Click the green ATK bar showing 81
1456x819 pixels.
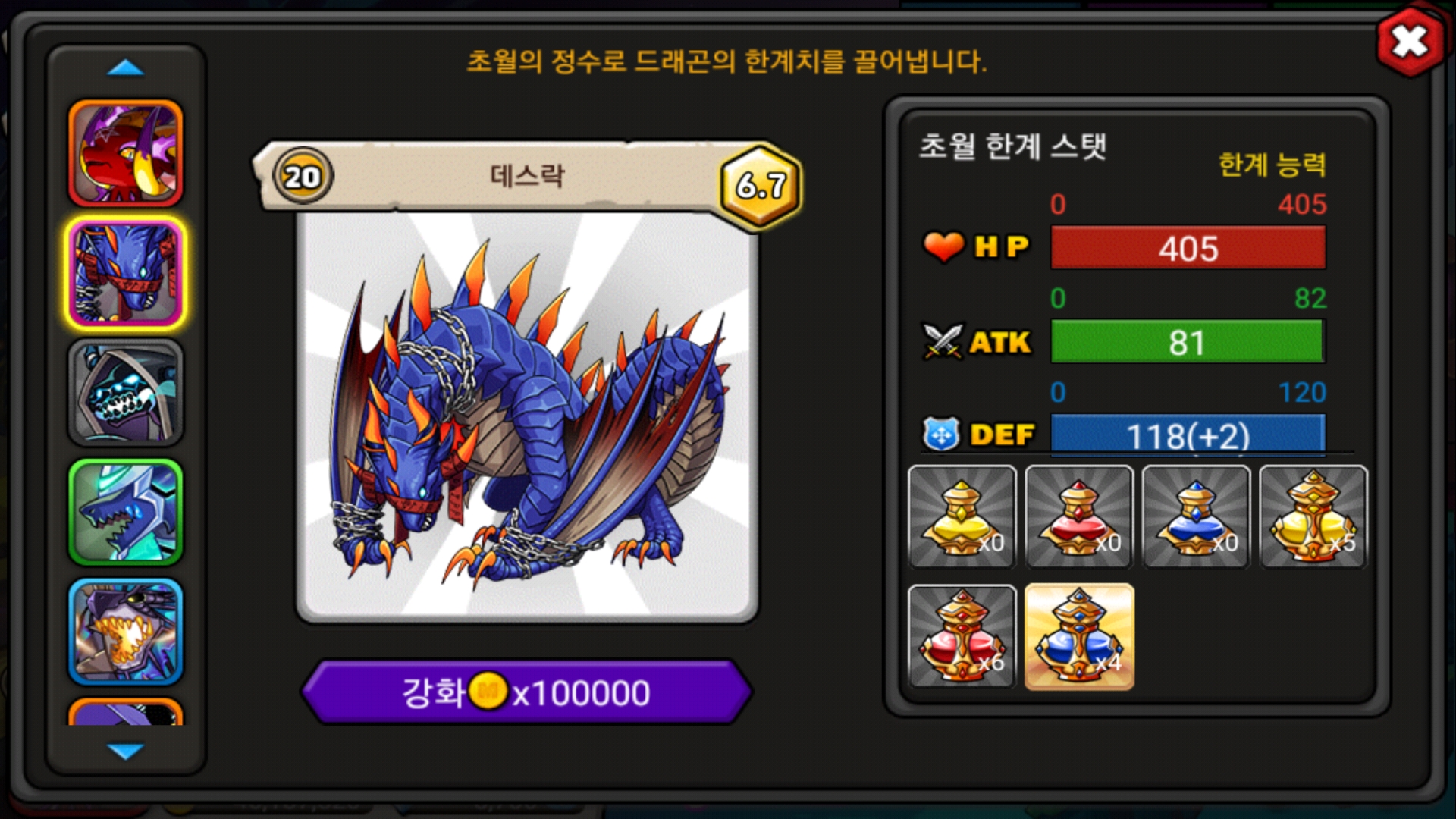coord(1188,342)
